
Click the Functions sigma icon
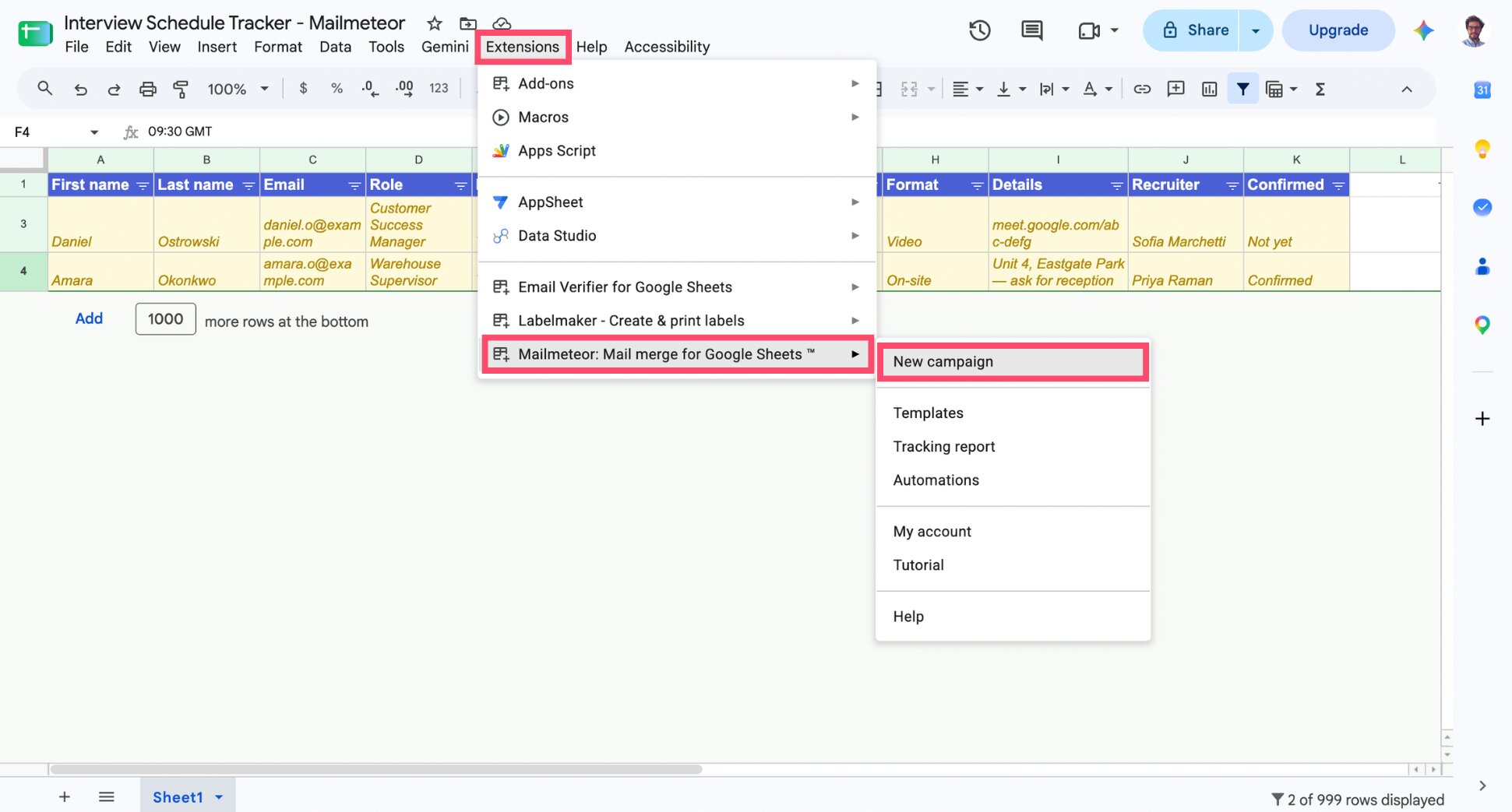point(1320,89)
